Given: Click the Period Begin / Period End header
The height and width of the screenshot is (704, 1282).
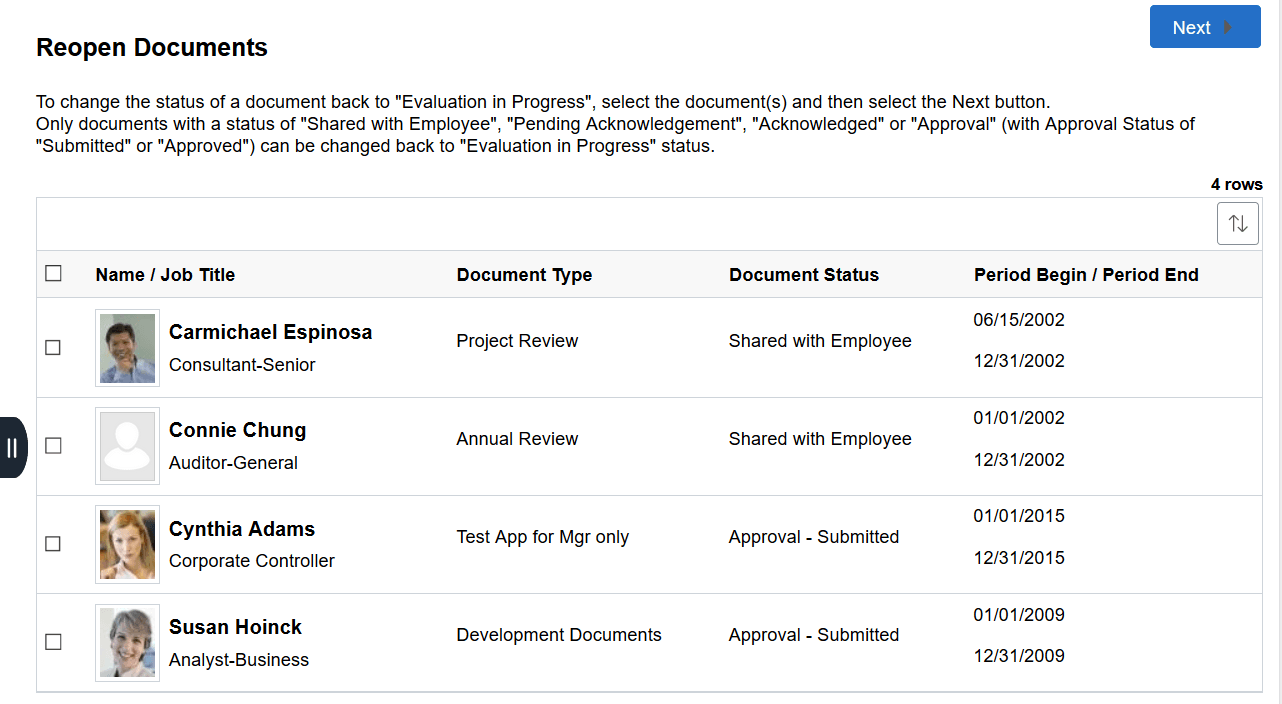Looking at the screenshot, I should click(x=1086, y=274).
